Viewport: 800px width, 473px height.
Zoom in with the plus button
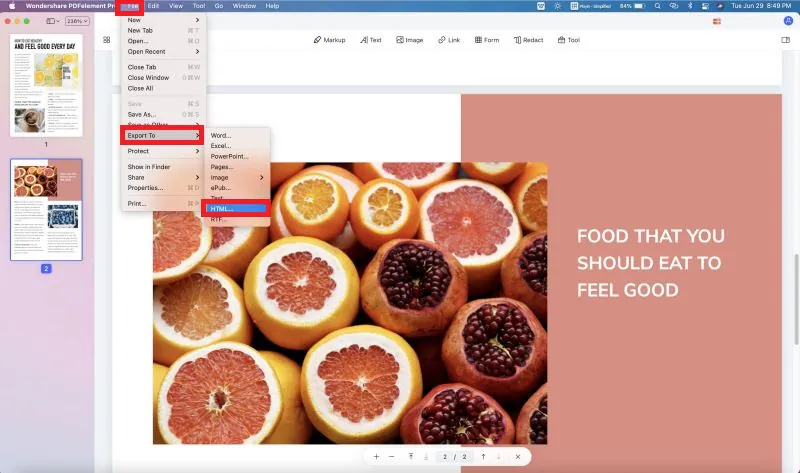tap(376, 457)
